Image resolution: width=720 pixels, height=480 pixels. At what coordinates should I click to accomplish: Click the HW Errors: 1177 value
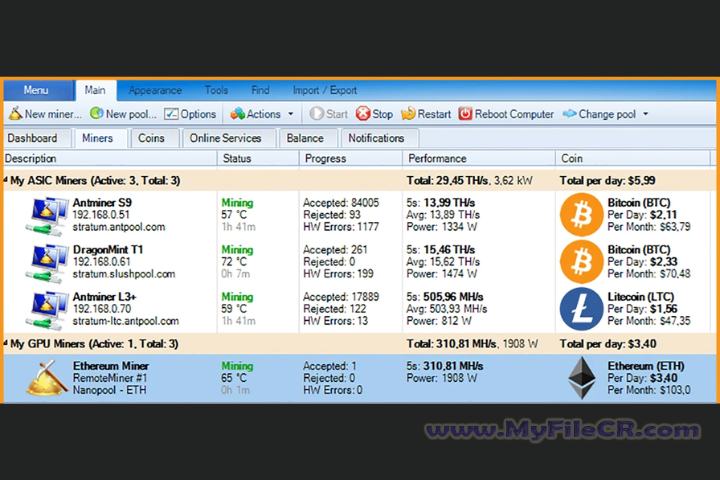click(x=341, y=227)
